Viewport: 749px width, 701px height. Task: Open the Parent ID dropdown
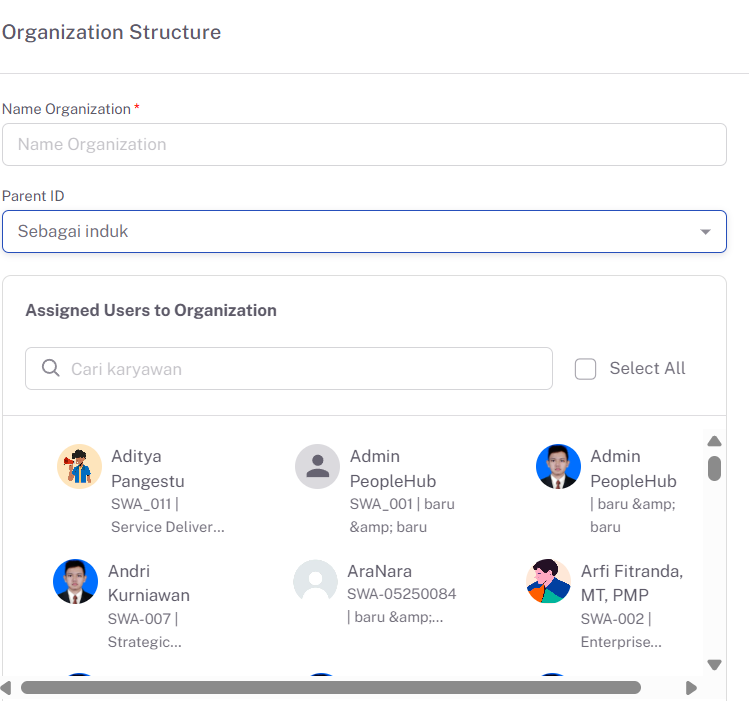tap(364, 232)
